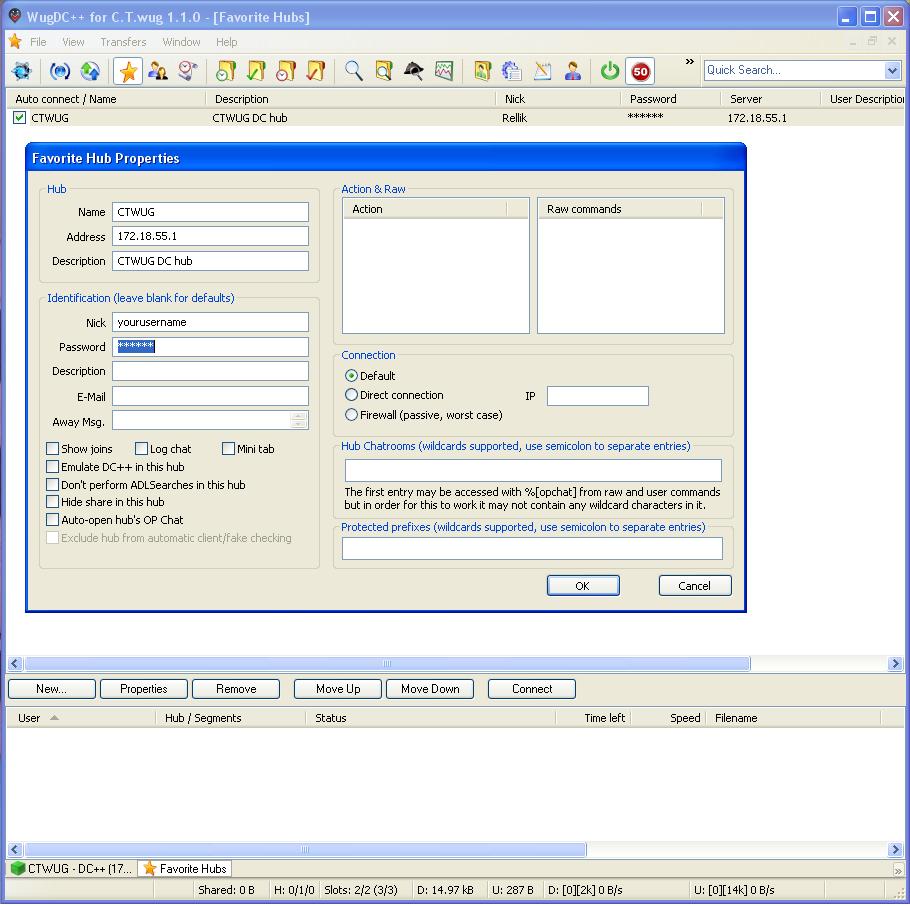910x906 pixels.
Task: Click right arrow of favorite hubs scrollbar
Action: click(895, 663)
